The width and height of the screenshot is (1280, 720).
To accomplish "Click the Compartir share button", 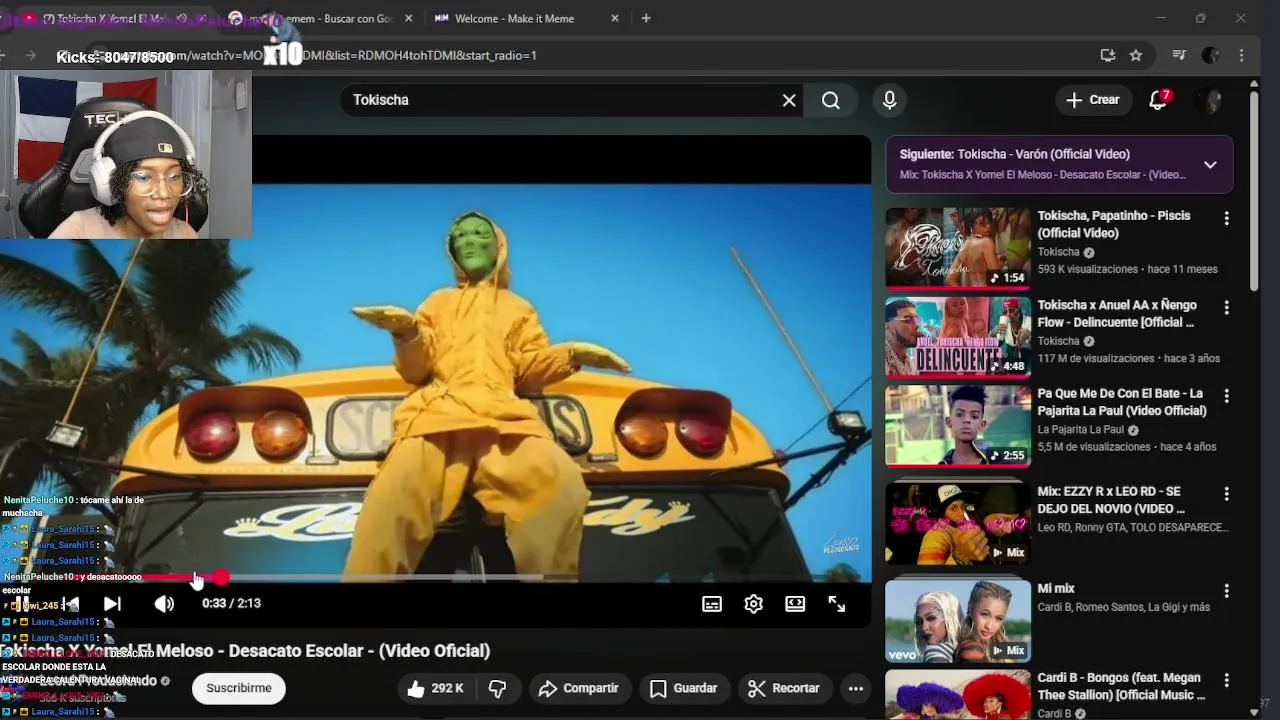I will pos(578,688).
